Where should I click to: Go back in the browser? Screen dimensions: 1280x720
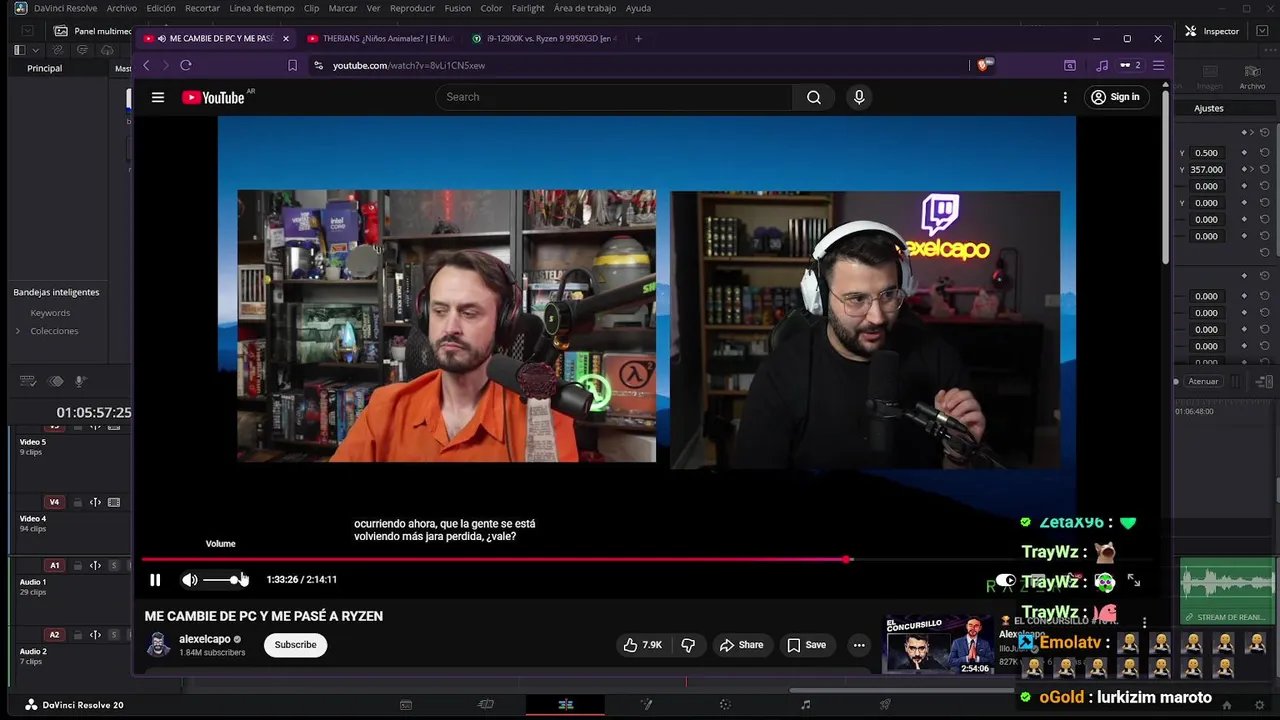(x=146, y=65)
